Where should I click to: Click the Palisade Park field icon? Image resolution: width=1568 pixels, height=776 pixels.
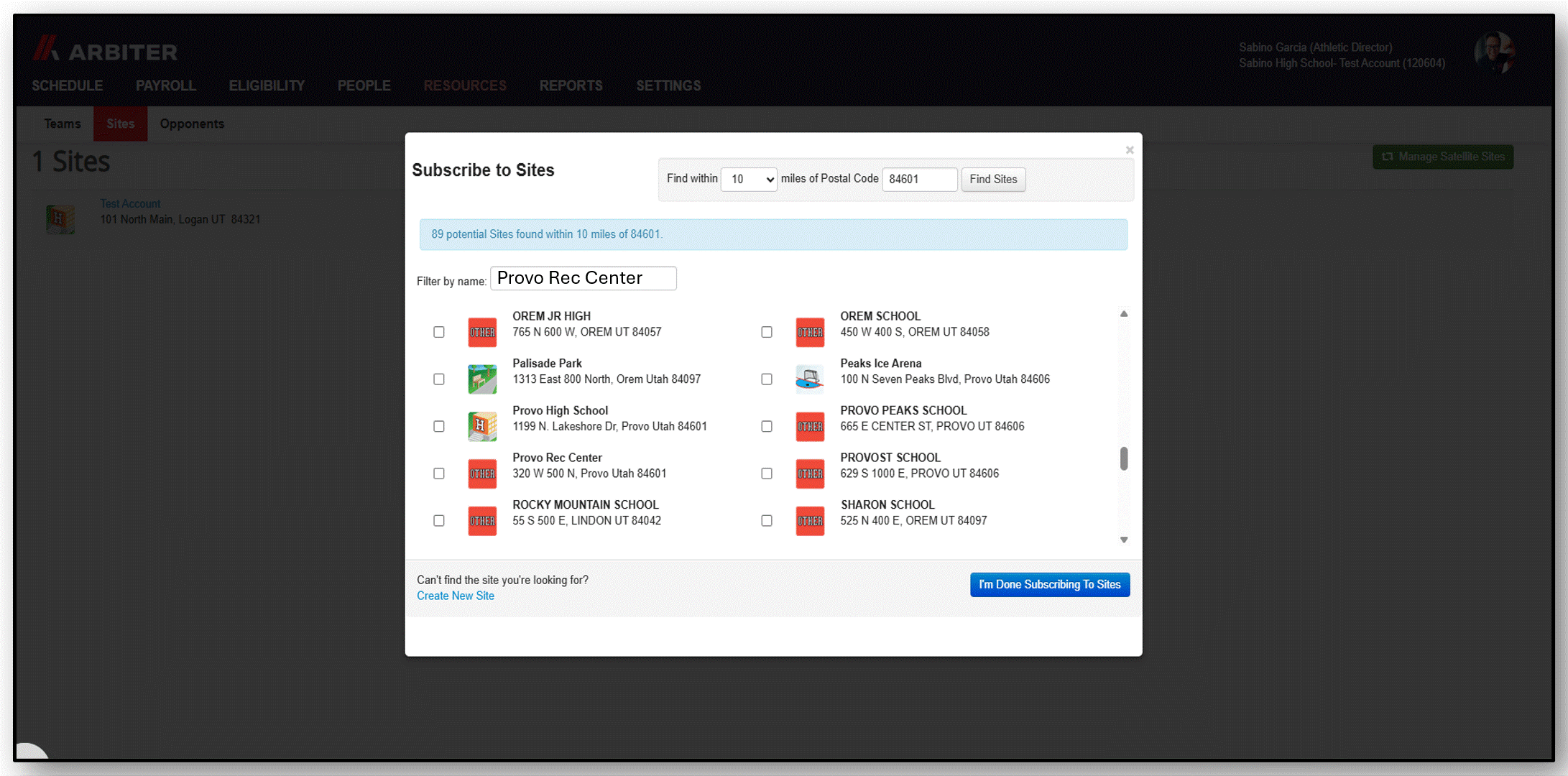pos(482,379)
